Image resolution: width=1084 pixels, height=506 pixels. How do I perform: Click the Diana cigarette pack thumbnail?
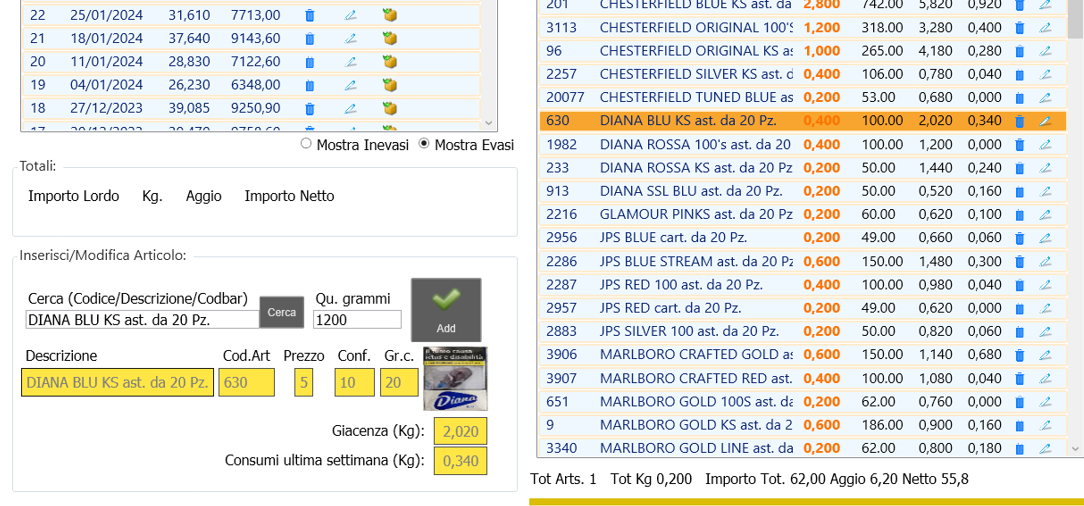coord(455,380)
